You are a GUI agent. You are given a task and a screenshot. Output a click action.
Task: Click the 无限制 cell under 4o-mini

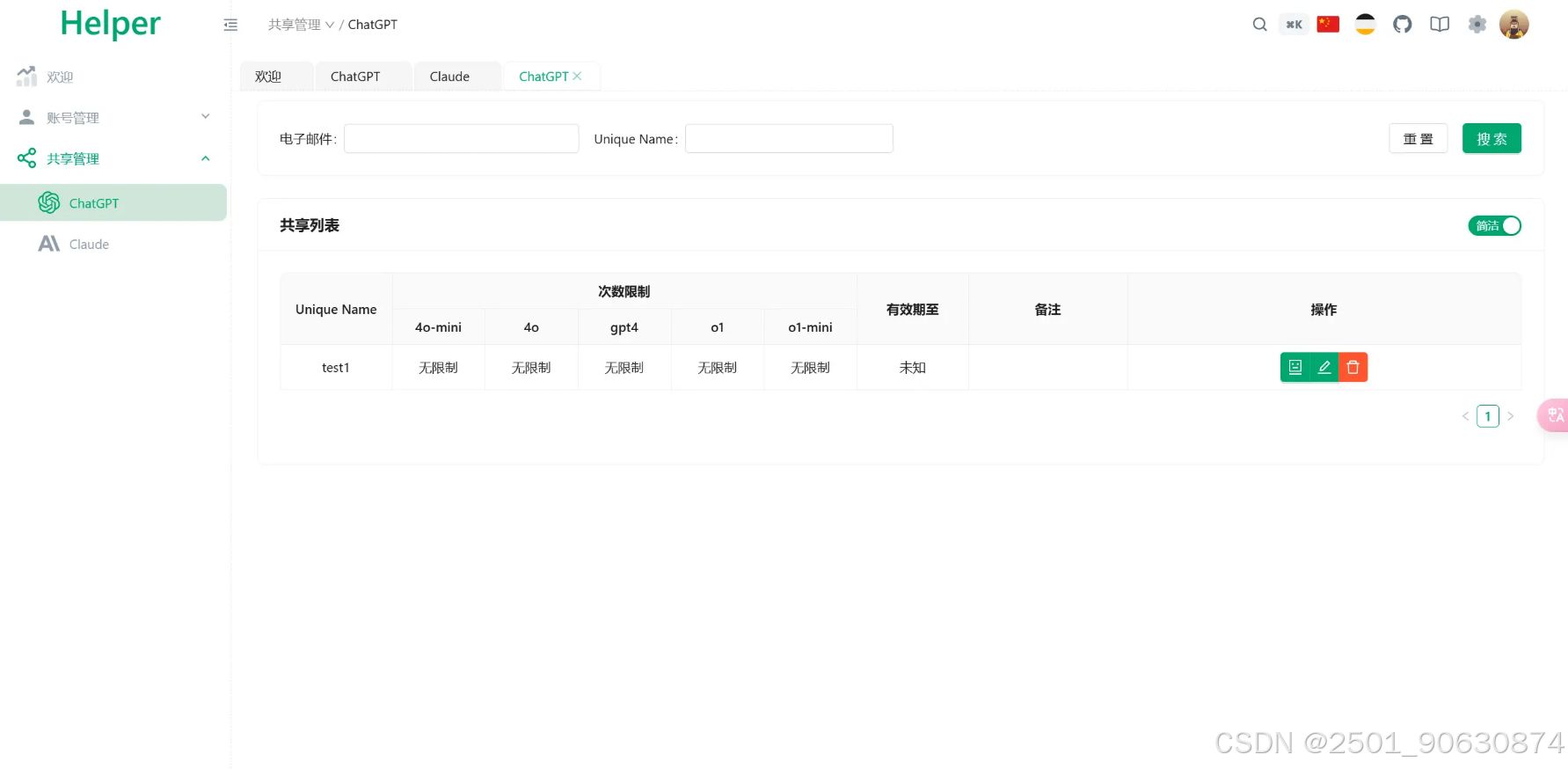[438, 367]
